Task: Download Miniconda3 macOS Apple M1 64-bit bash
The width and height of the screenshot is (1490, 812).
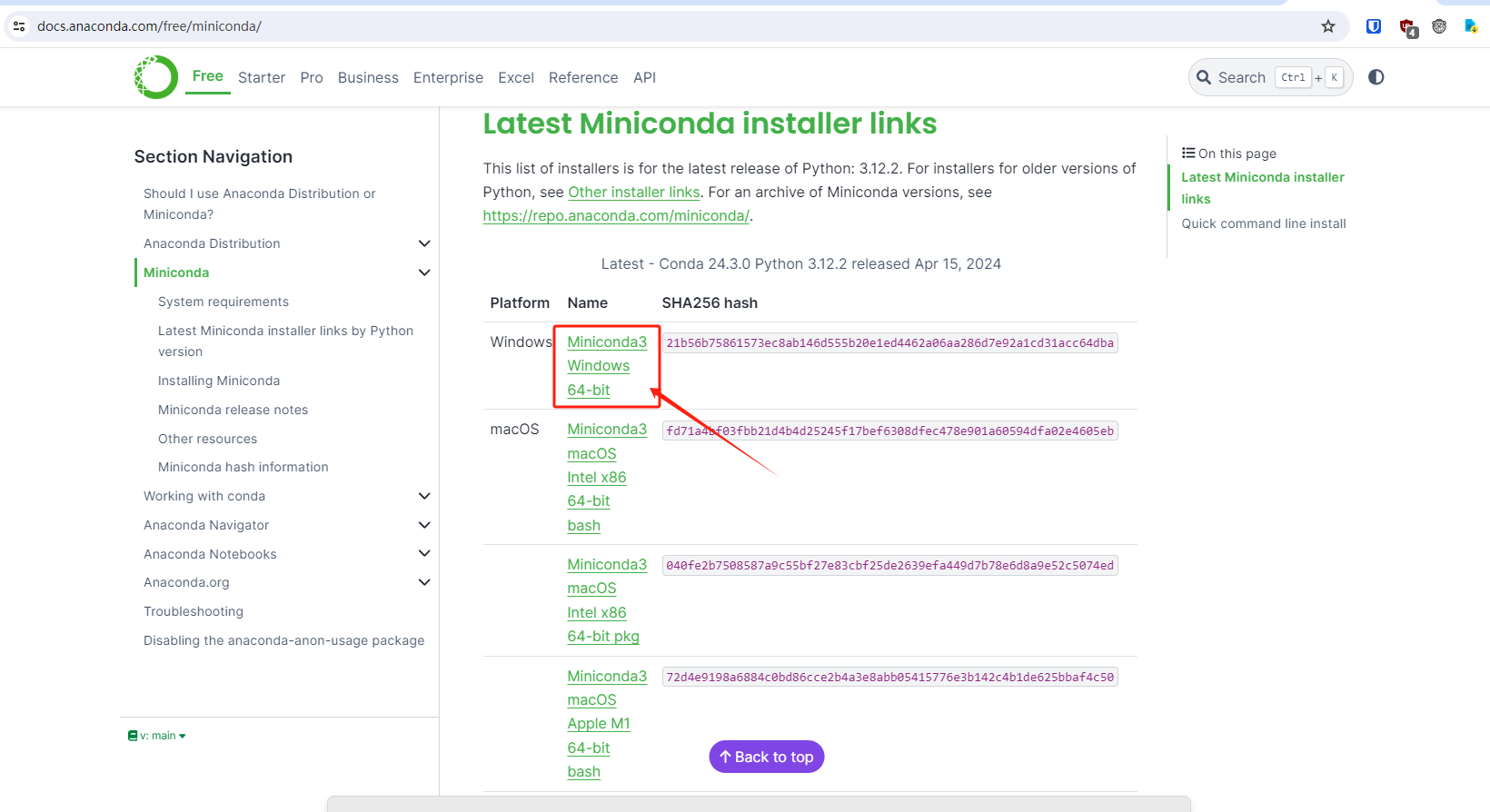Action: point(607,724)
